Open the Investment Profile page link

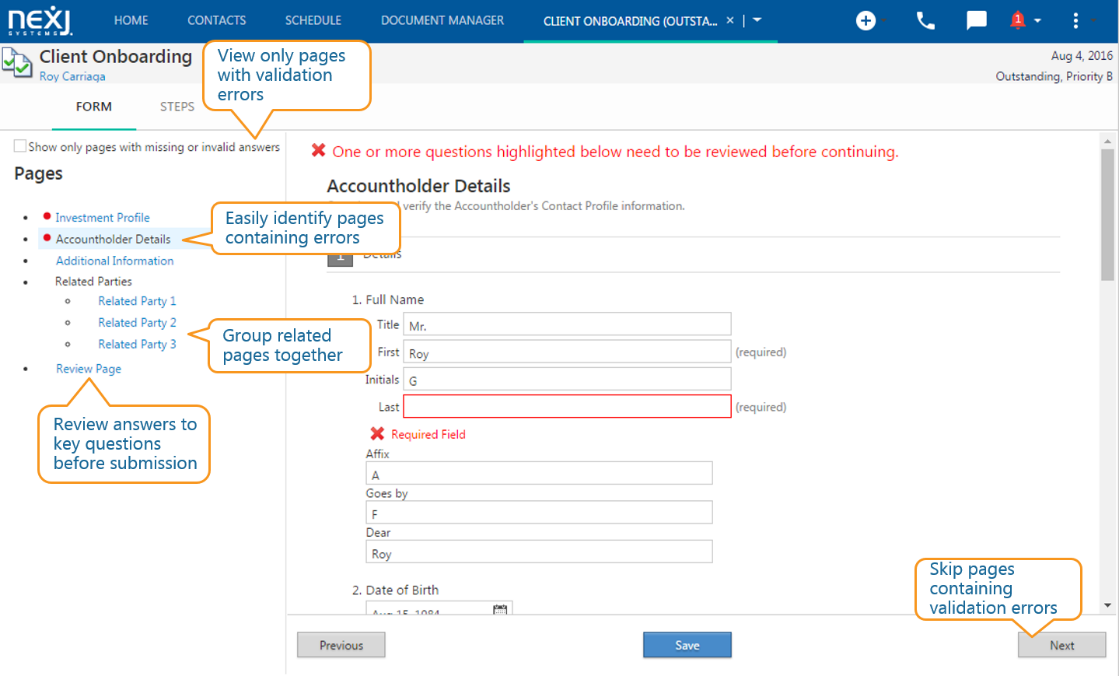(103, 217)
